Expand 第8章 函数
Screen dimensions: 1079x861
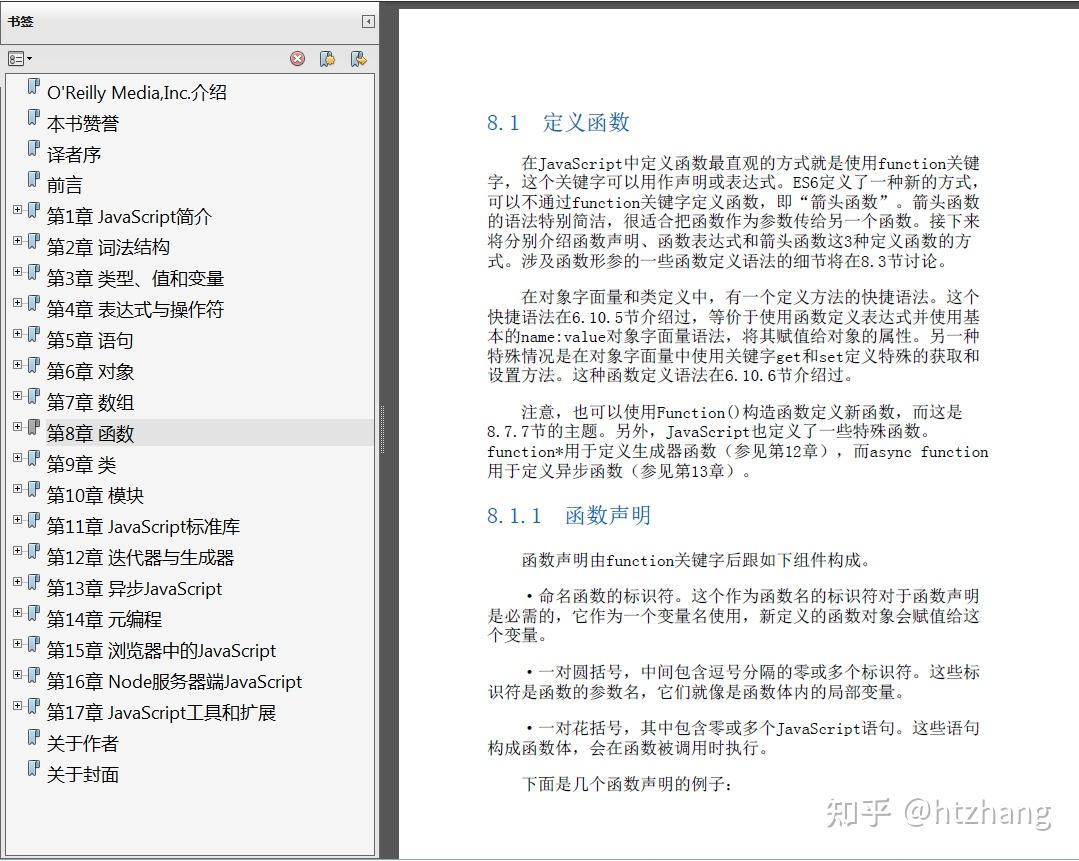[18, 427]
